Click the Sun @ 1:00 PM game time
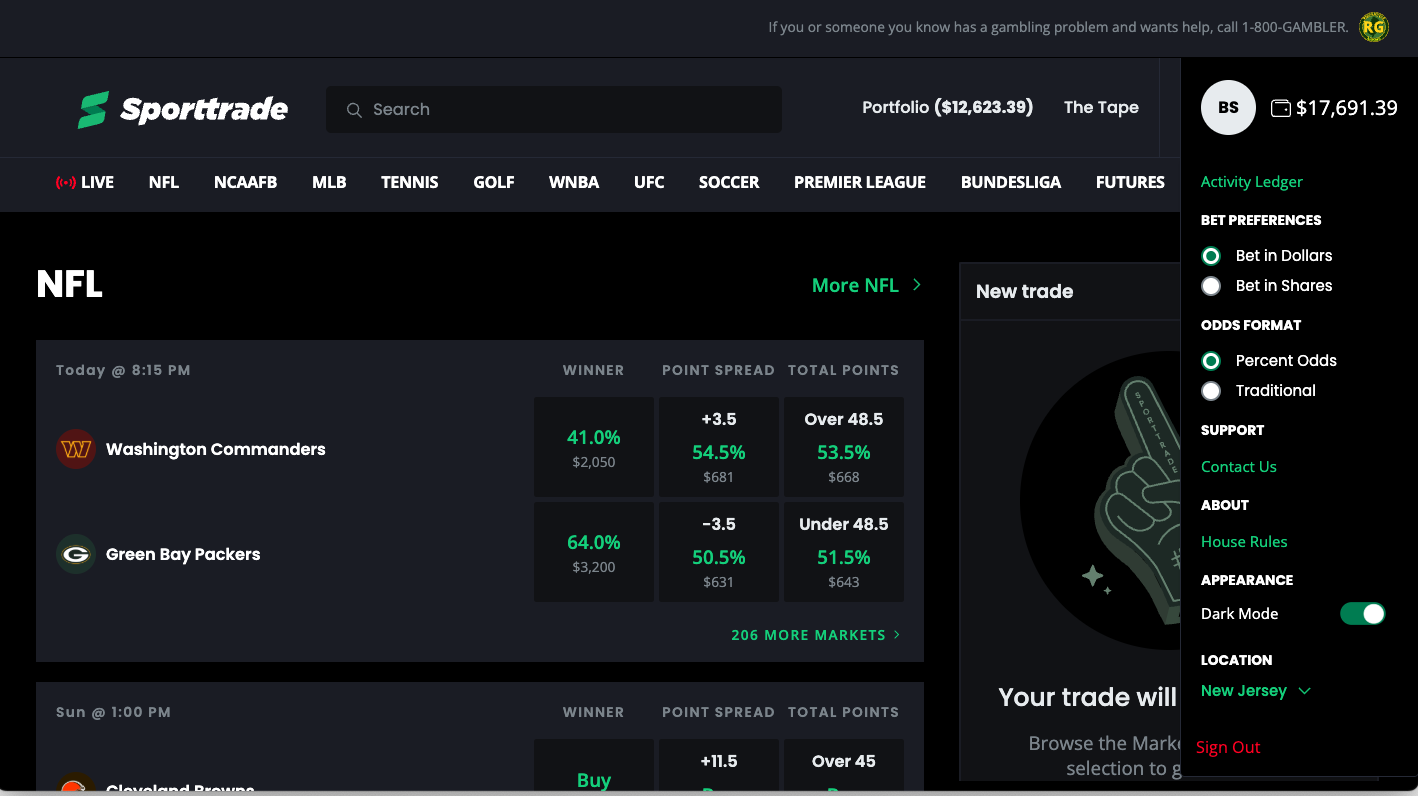 coord(113,712)
